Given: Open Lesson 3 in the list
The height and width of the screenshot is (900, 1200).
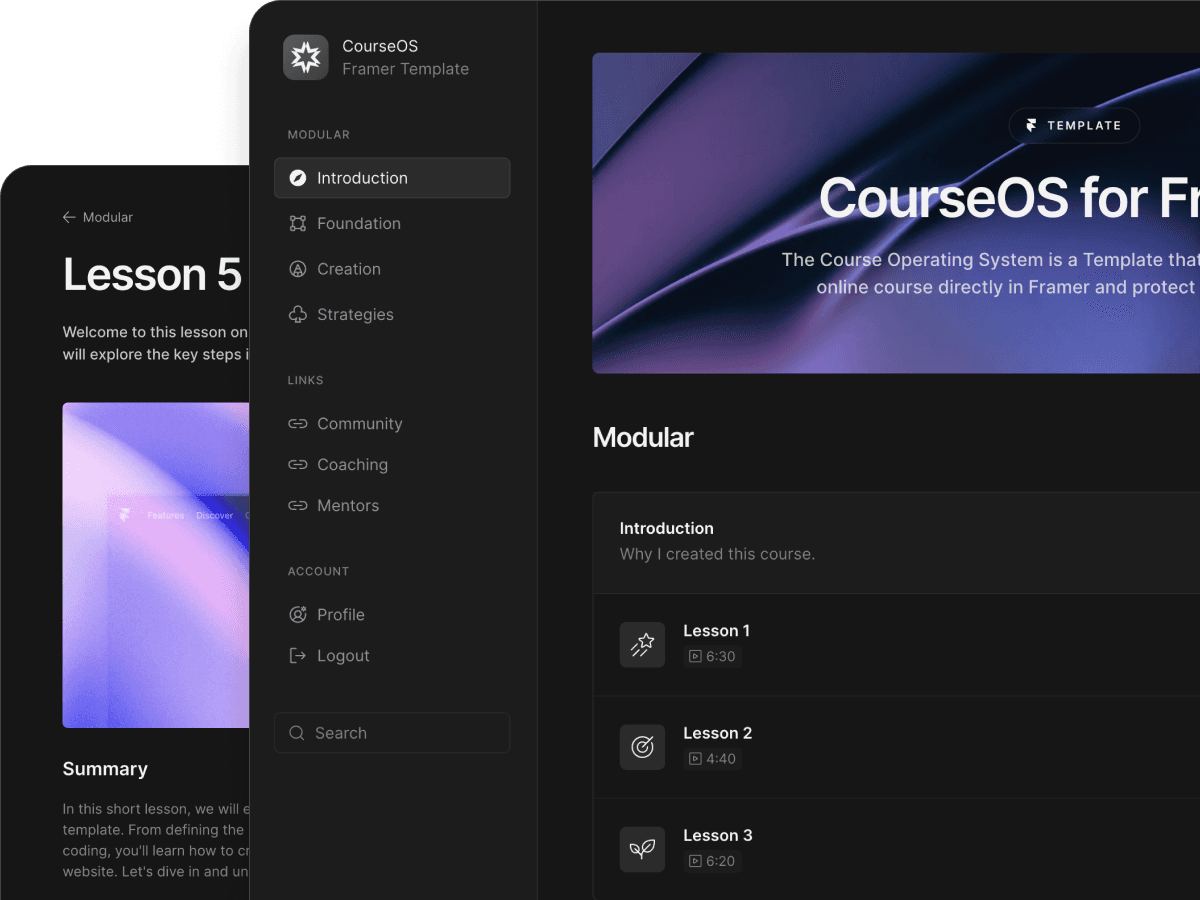Looking at the screenshot, I should 896,849.
